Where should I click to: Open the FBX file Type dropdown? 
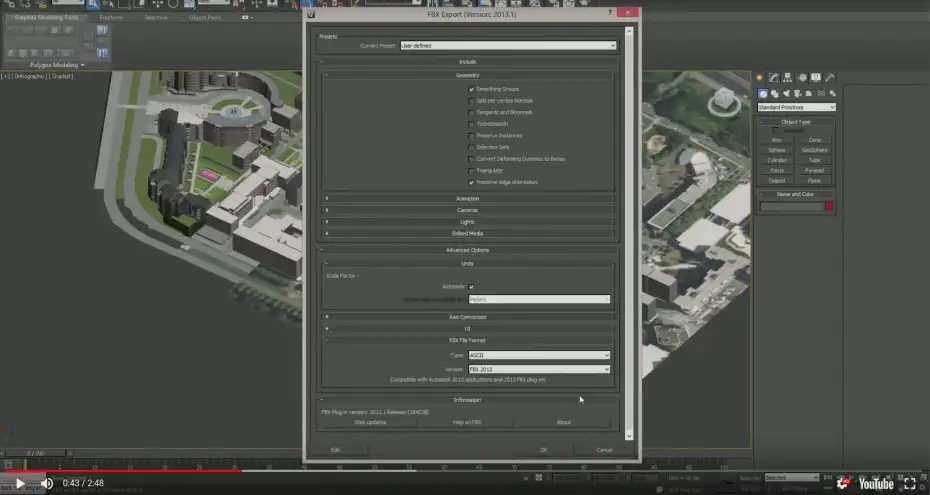point(539,355)
